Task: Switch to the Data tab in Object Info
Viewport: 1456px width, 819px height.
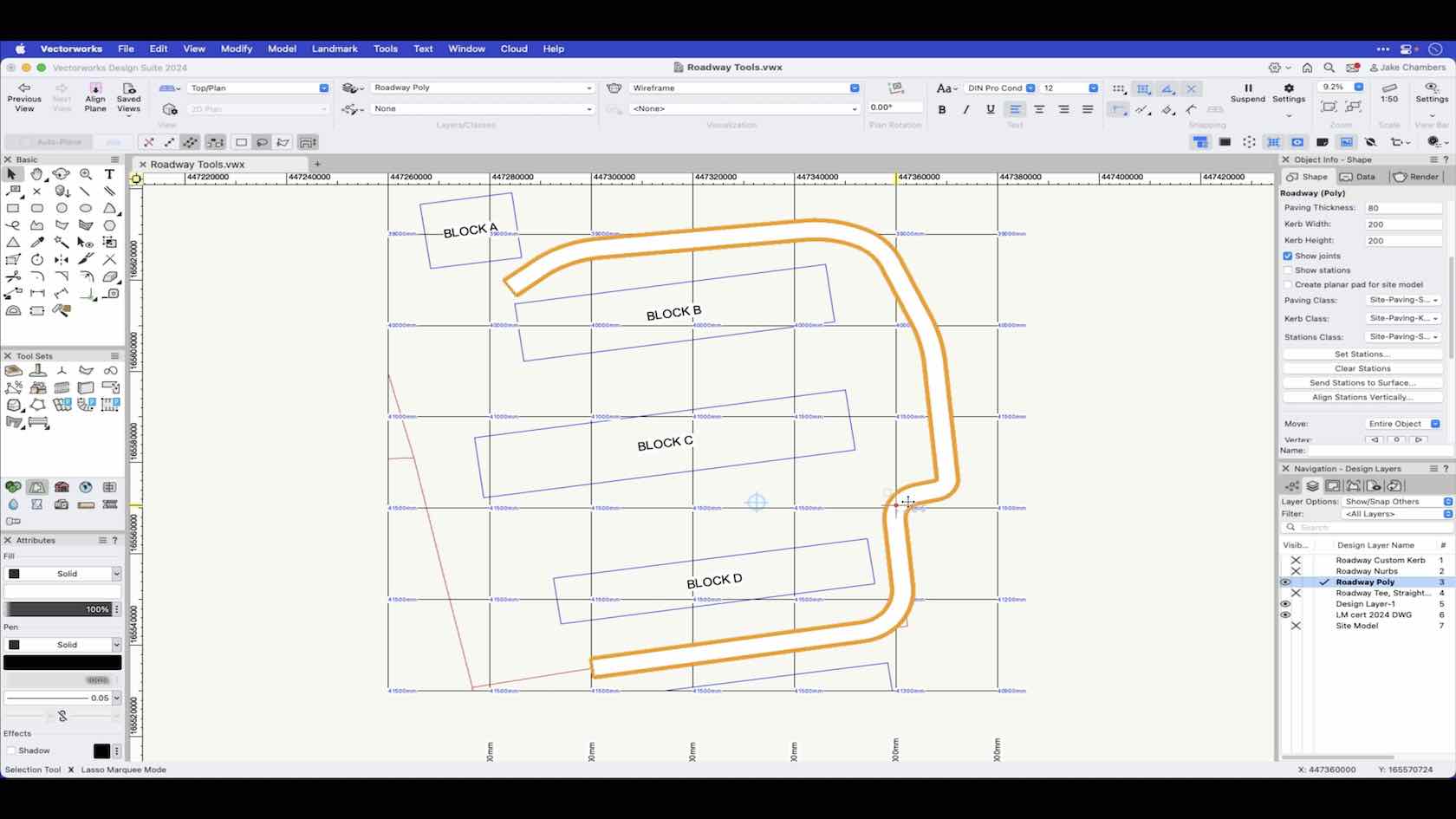Action: [x=1358, y=176]
